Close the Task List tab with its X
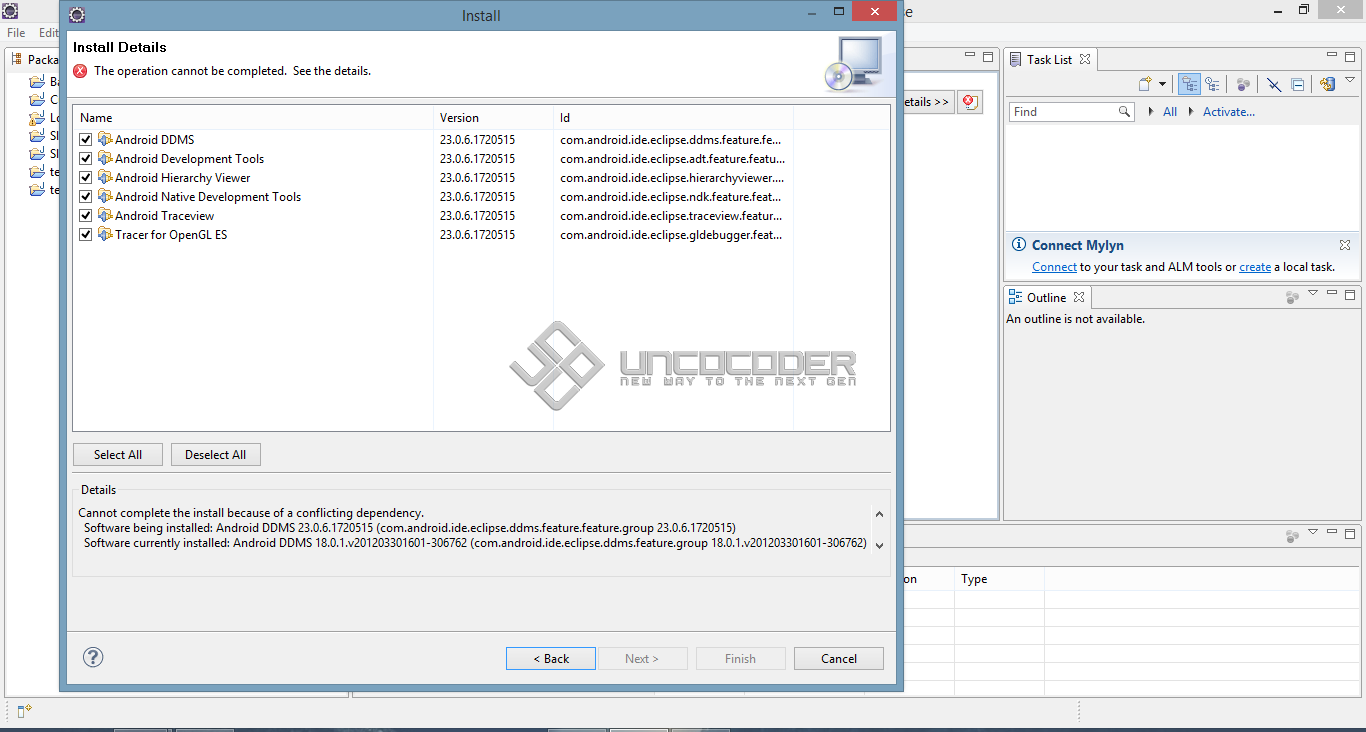The height and width of the screenshot is (732, 1366). 1085,59
